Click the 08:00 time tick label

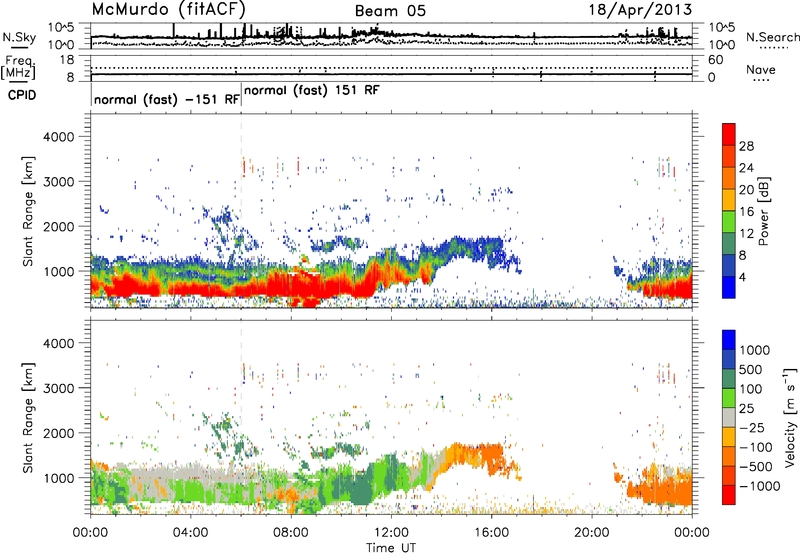(291, 533)
